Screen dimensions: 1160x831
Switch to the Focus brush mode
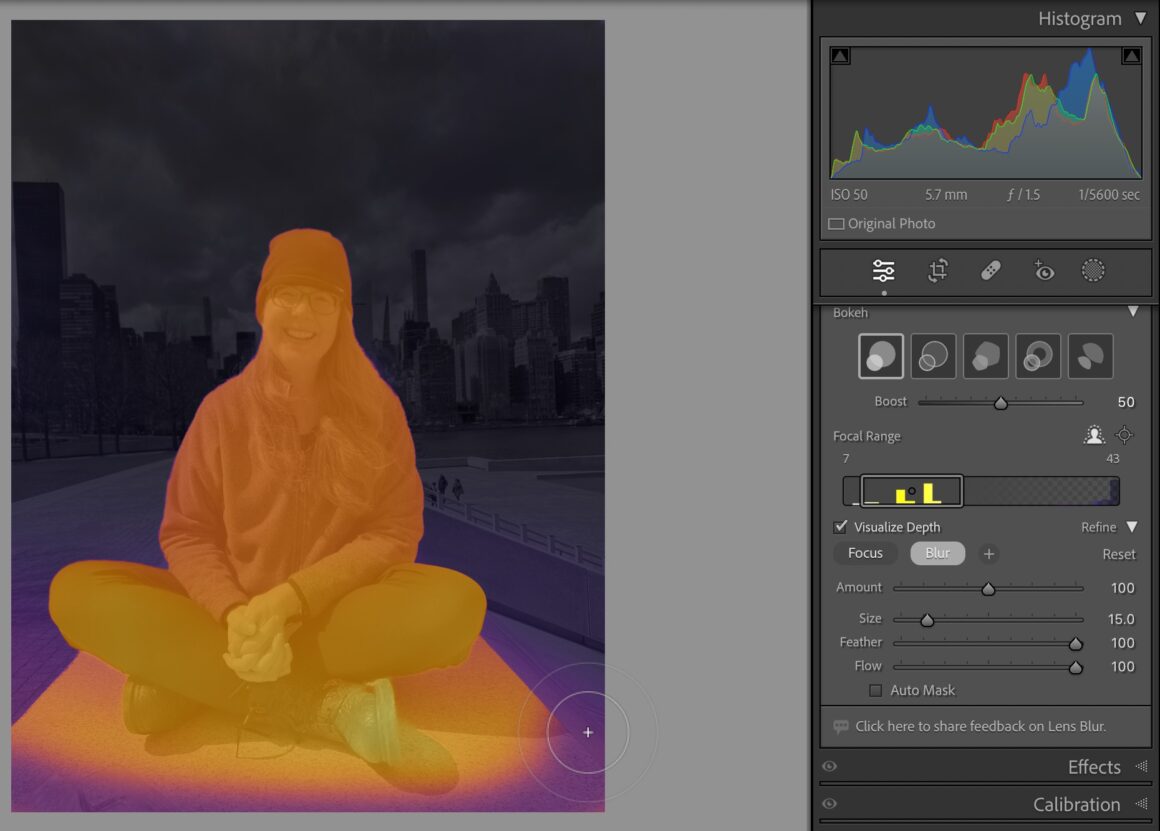click(x=865, y=553)
